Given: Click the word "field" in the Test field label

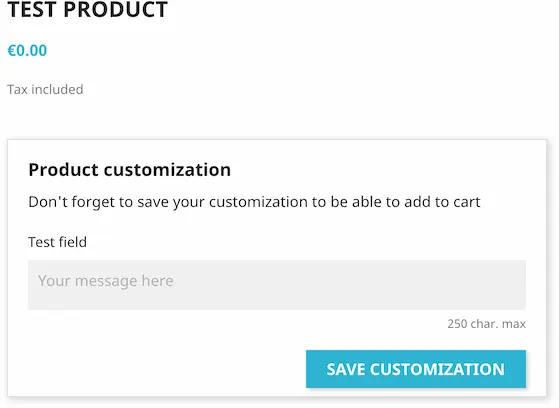Looking at the screenshot, I should click(x=72, y=242).
